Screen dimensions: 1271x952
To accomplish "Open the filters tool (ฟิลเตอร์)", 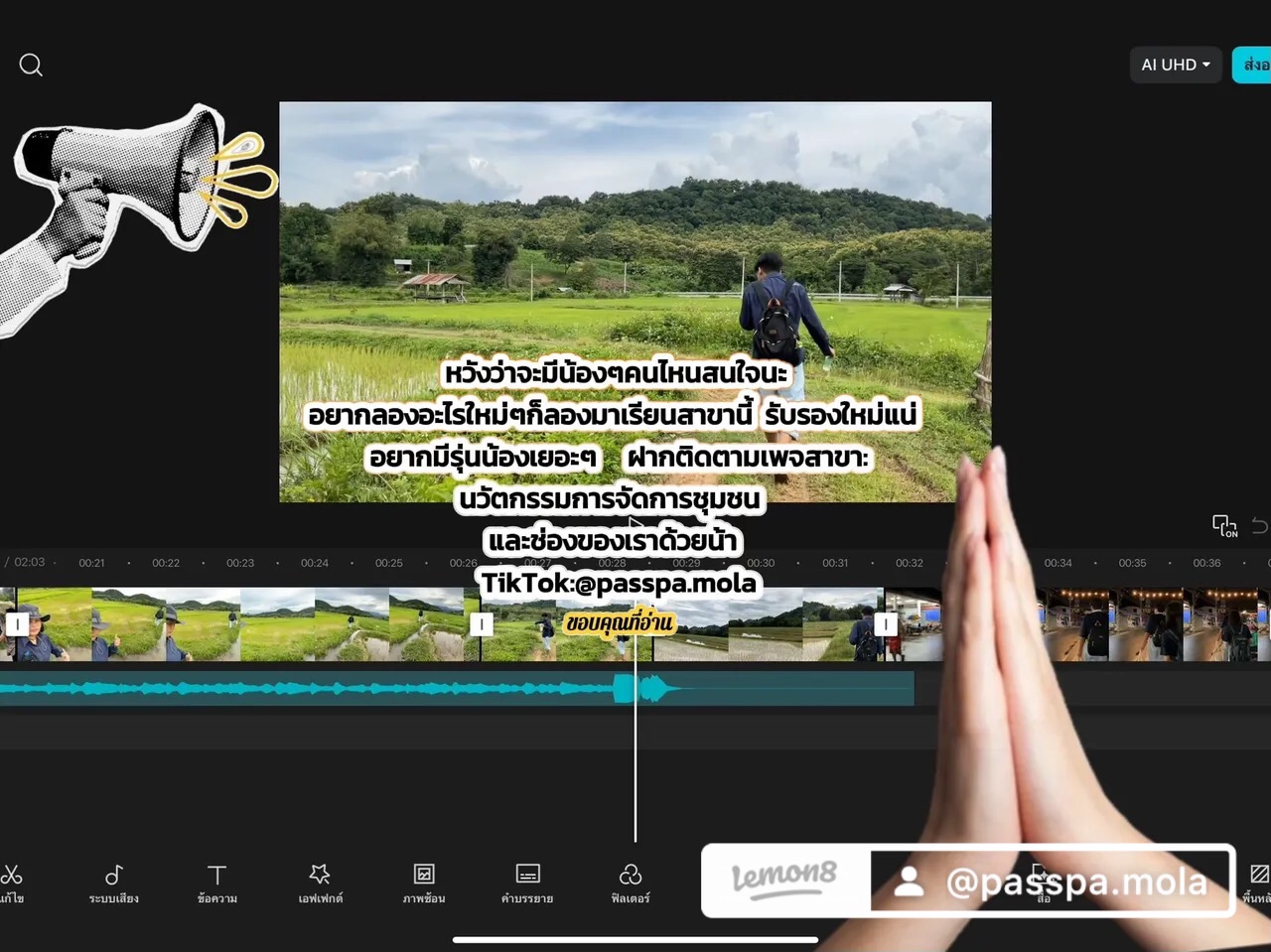I will pos(631,883).
